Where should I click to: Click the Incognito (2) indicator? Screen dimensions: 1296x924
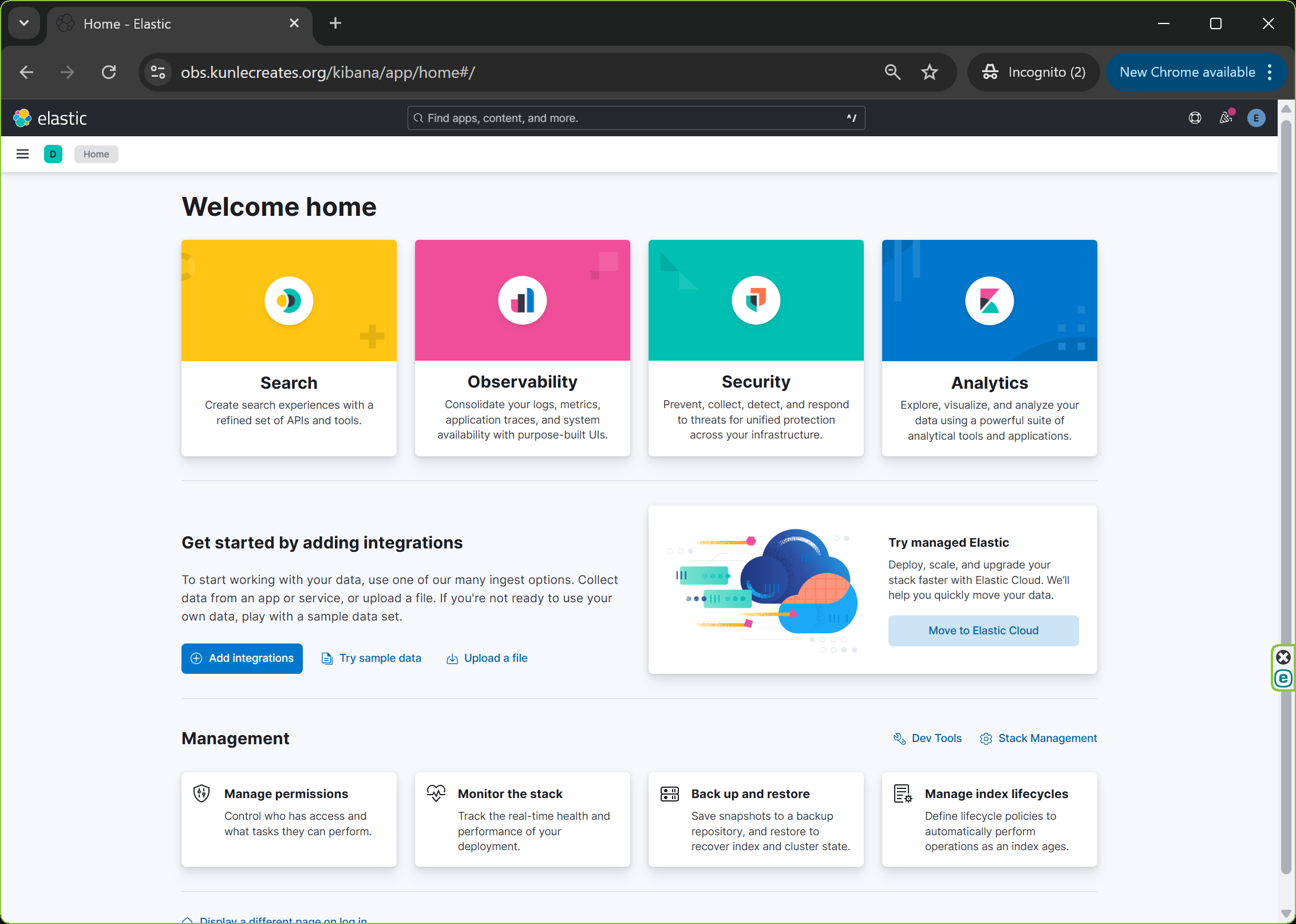click(1034, 72)
